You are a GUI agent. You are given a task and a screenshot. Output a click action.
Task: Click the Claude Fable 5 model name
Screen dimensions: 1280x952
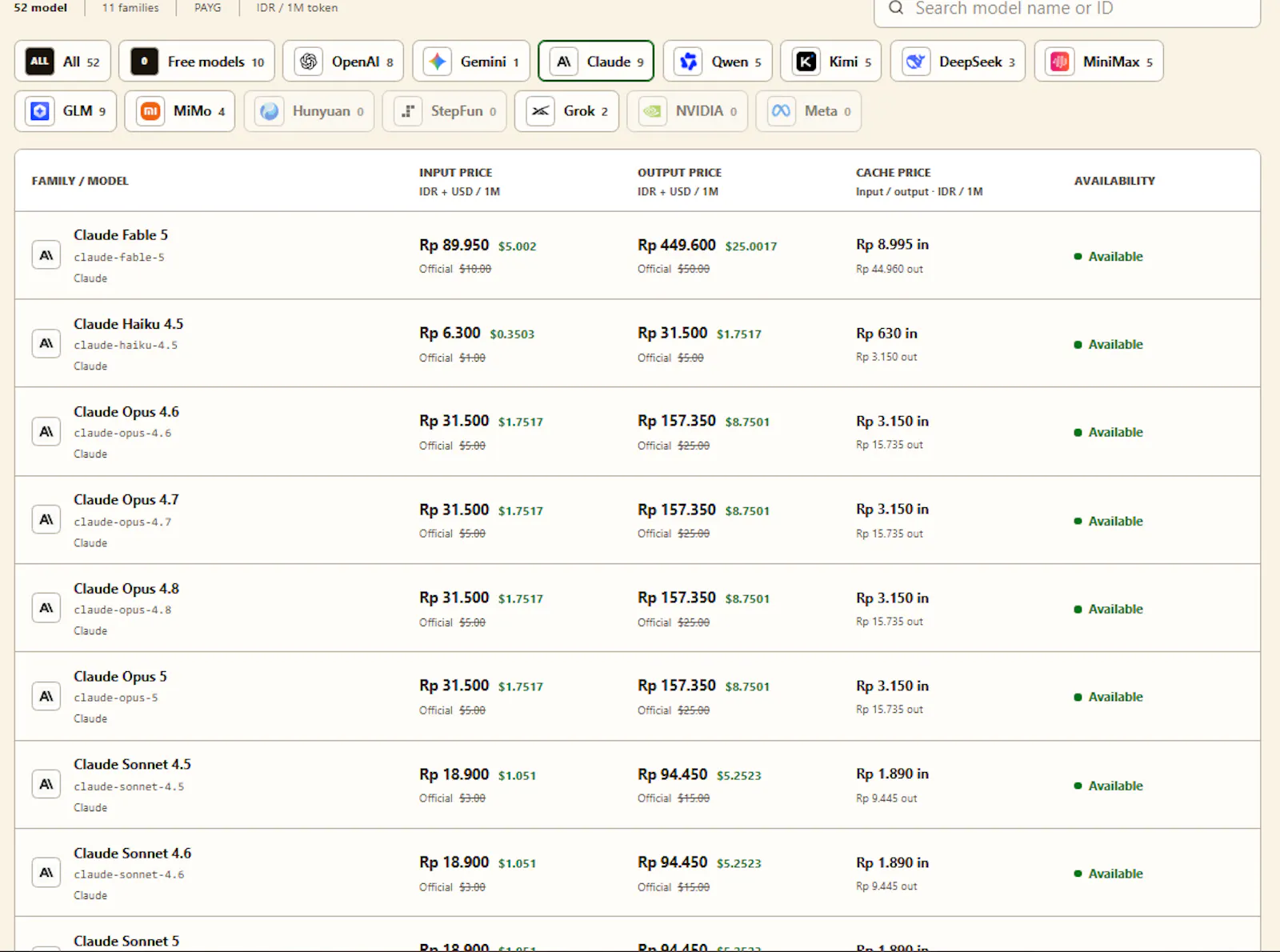coord(121,235)
